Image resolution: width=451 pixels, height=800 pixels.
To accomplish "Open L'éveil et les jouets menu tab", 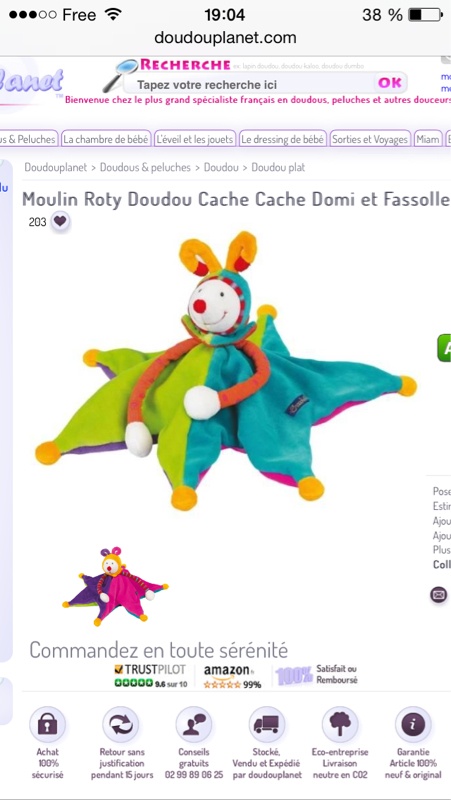I will click(195, 139).
